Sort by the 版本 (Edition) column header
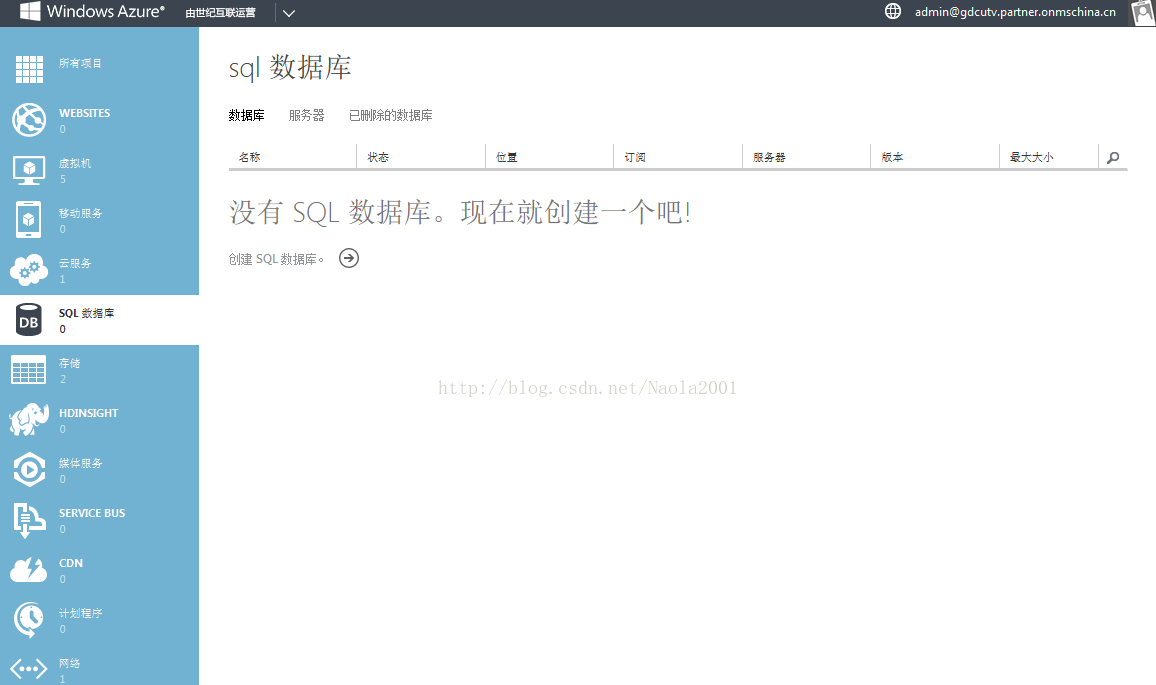Viewport: 1156px width, 685px height. pyautogui.click(x=892, y=157)
